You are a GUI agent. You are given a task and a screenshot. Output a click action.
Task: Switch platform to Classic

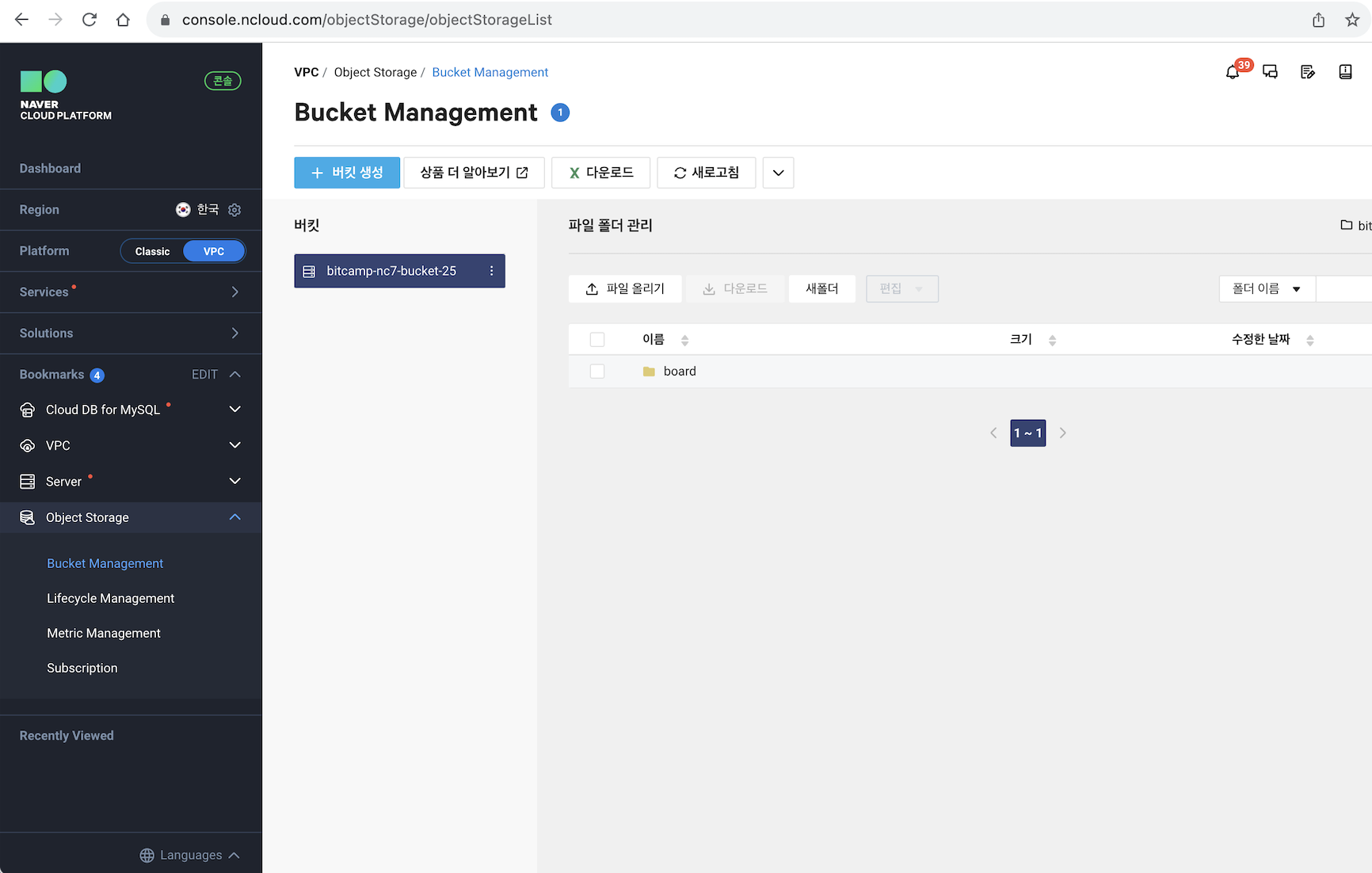[152, 251]
